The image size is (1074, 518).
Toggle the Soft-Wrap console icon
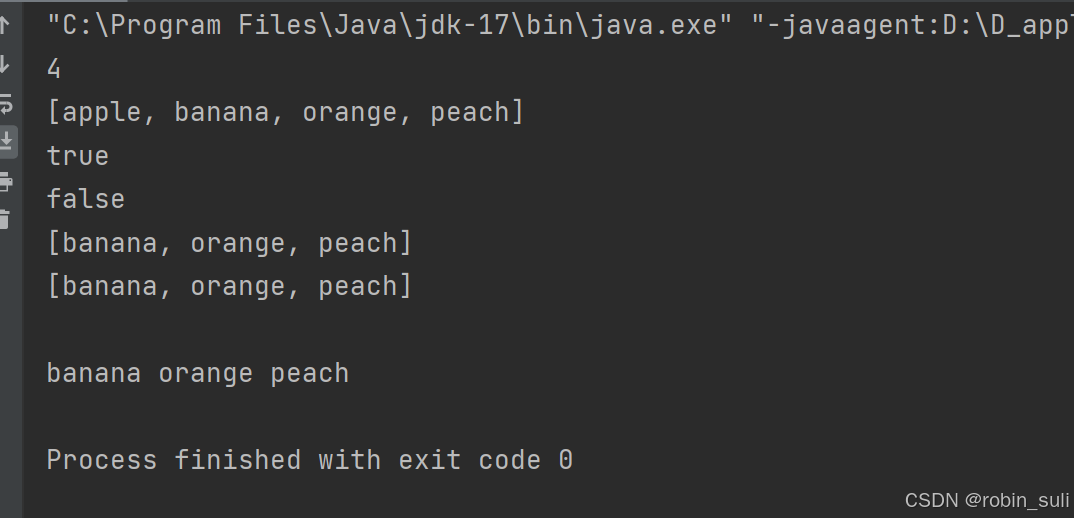click(5, 104)
